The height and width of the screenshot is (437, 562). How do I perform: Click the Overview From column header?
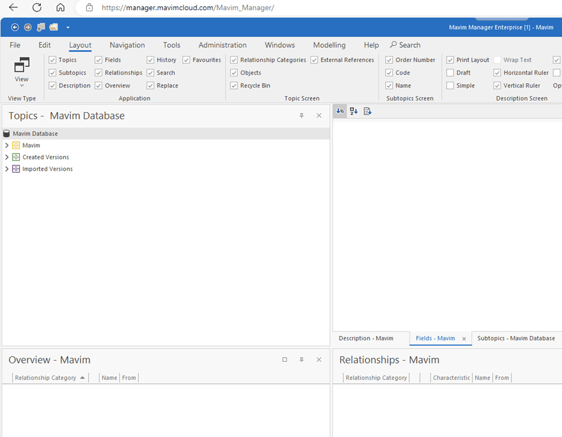(129, 378)
